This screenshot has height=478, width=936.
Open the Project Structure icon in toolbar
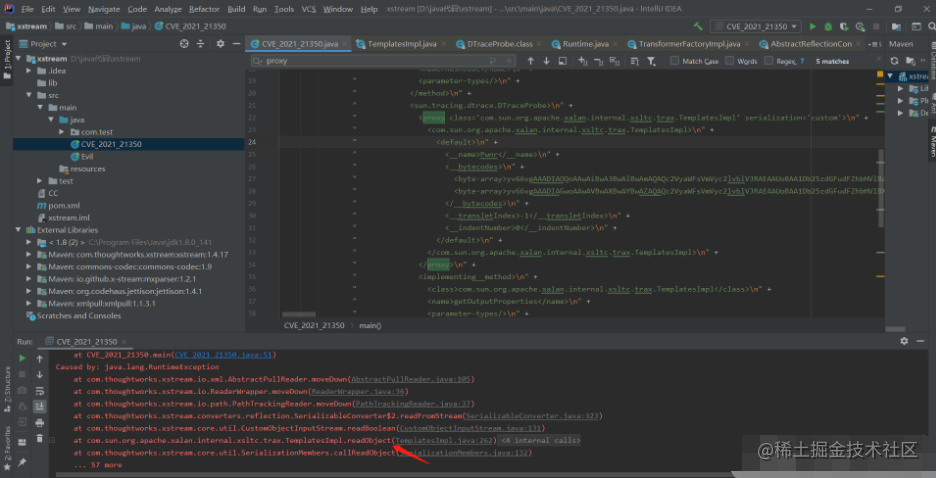coord(896,27)
